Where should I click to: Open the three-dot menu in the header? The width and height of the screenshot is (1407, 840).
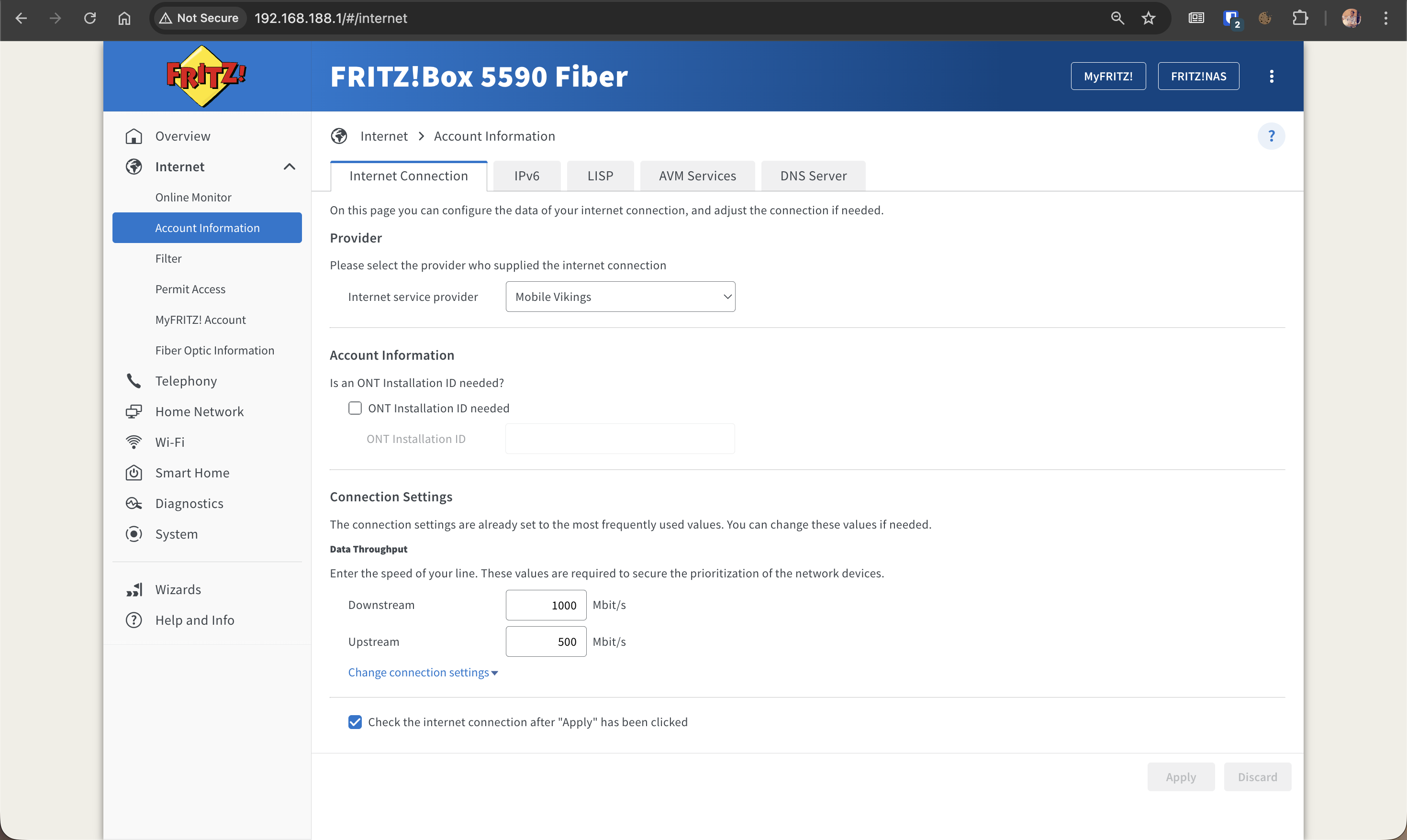click(1271, 77)
